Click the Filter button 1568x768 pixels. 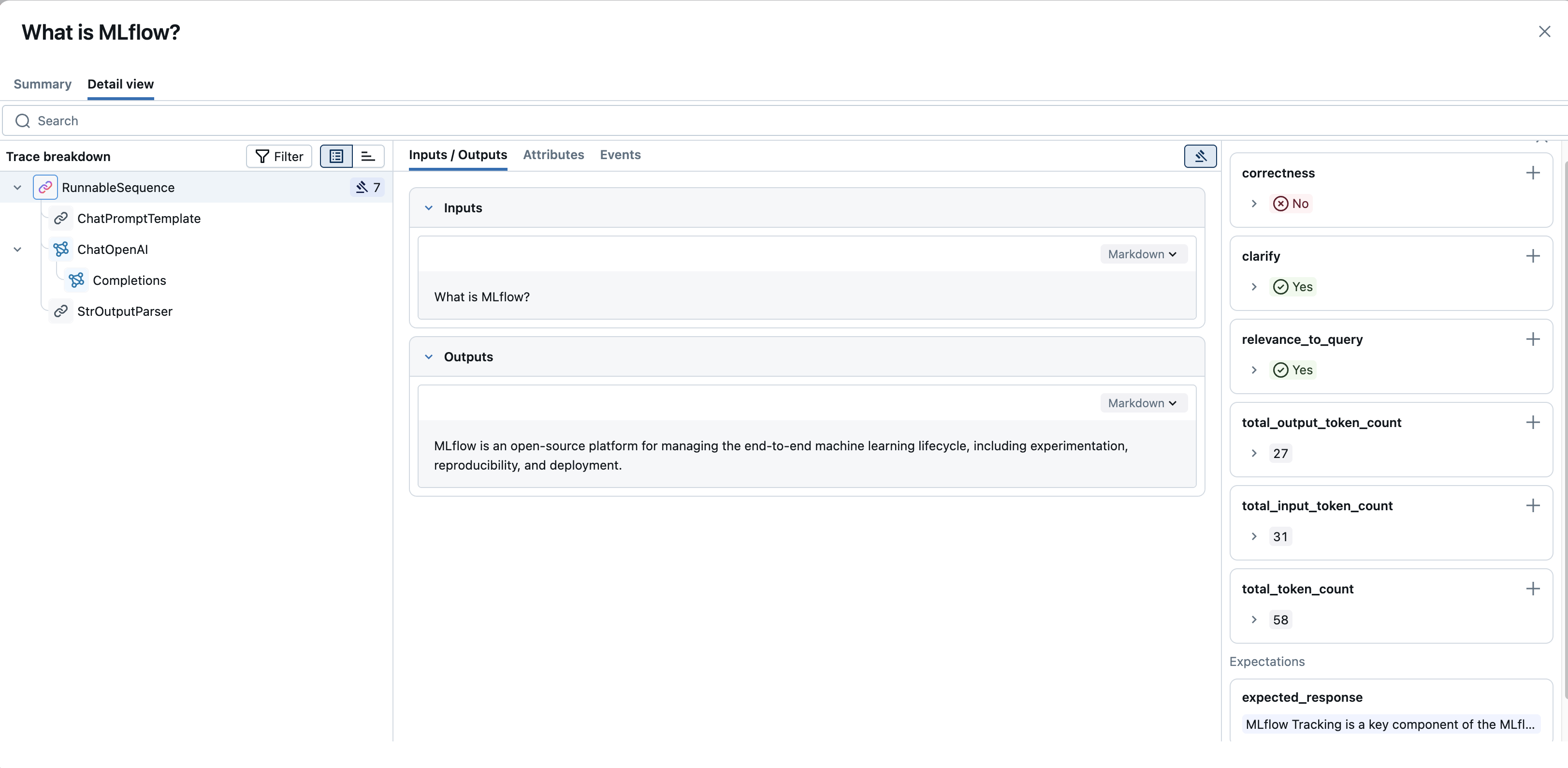pos(279,157)
